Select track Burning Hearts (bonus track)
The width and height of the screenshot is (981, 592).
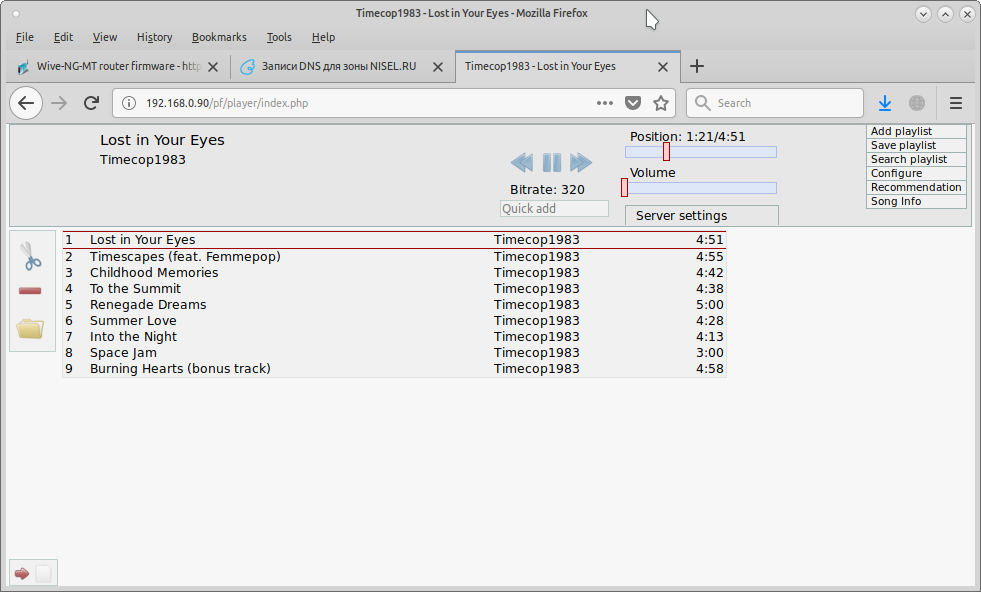click(394, 369)
